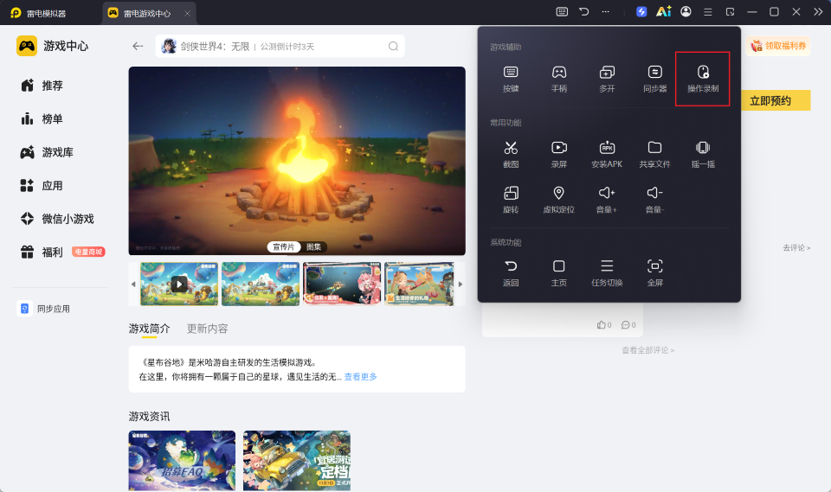Click the 返回 back system function

pos(510,273)
